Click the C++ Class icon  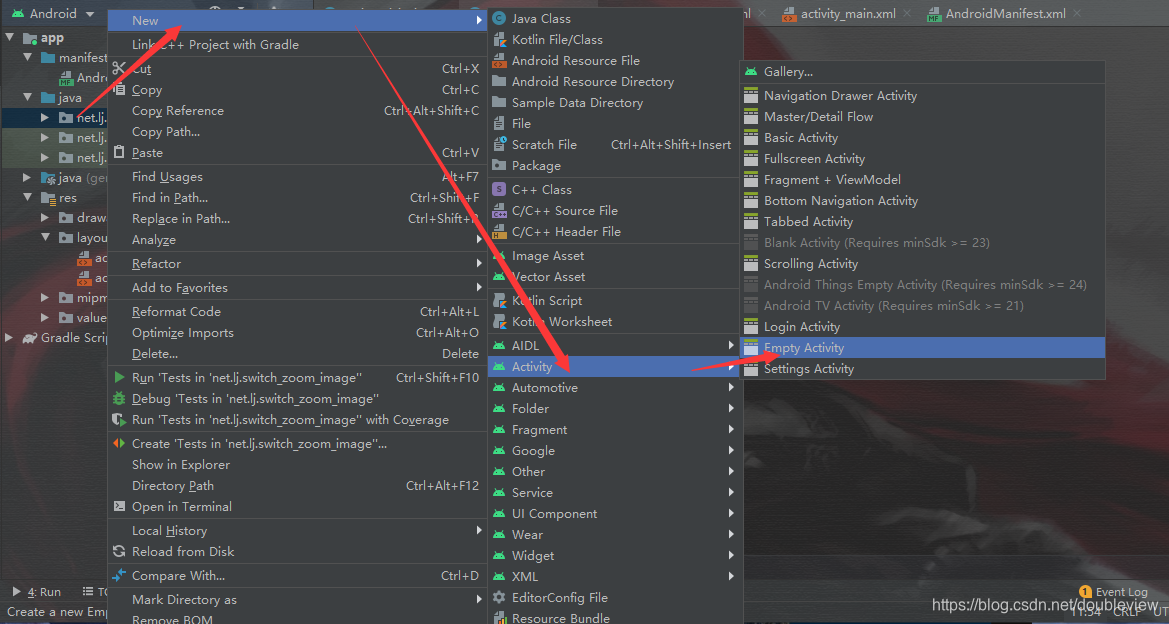pyautogui.click(x=500, y=189)
